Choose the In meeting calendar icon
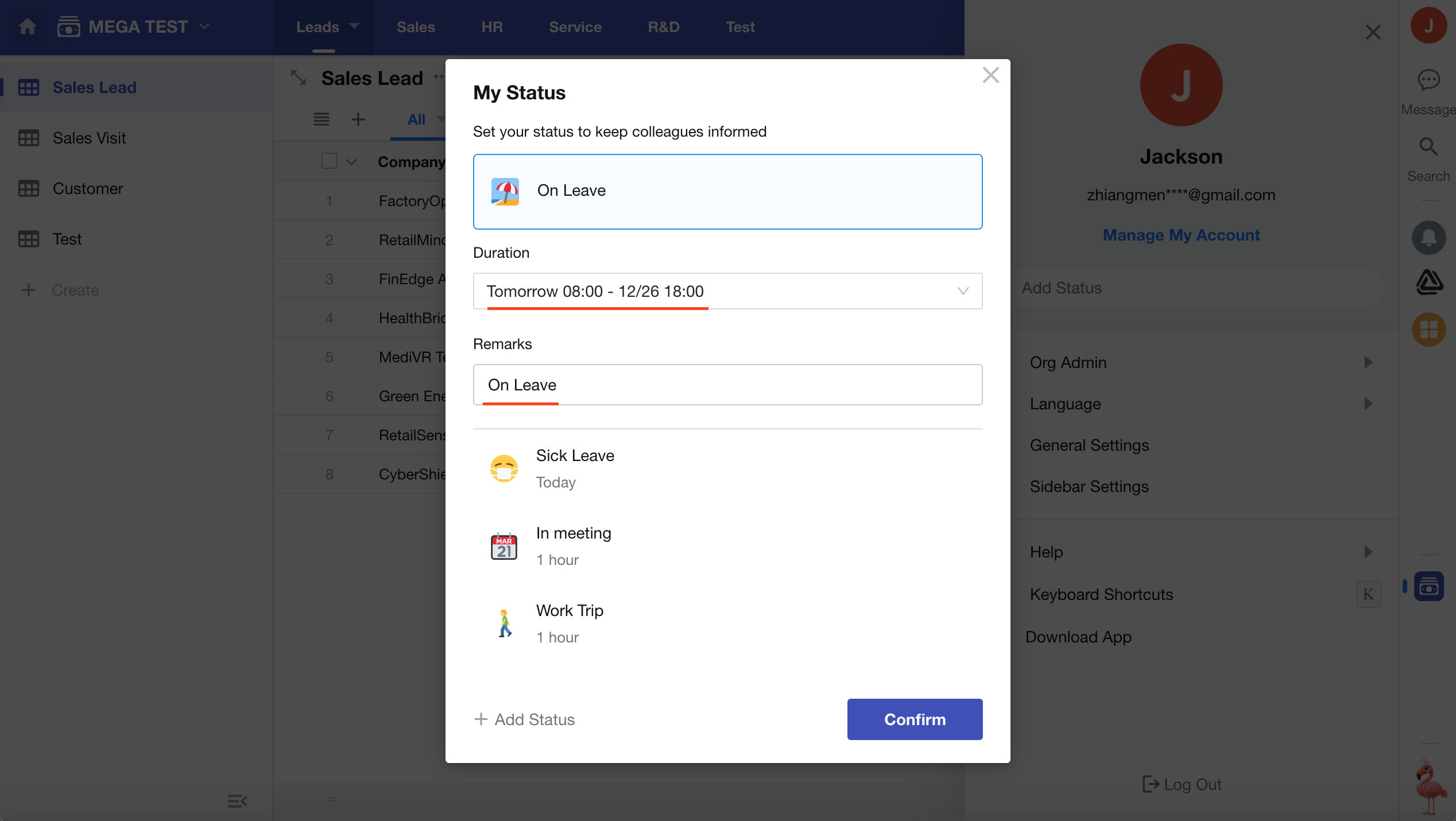 (504, 546)
